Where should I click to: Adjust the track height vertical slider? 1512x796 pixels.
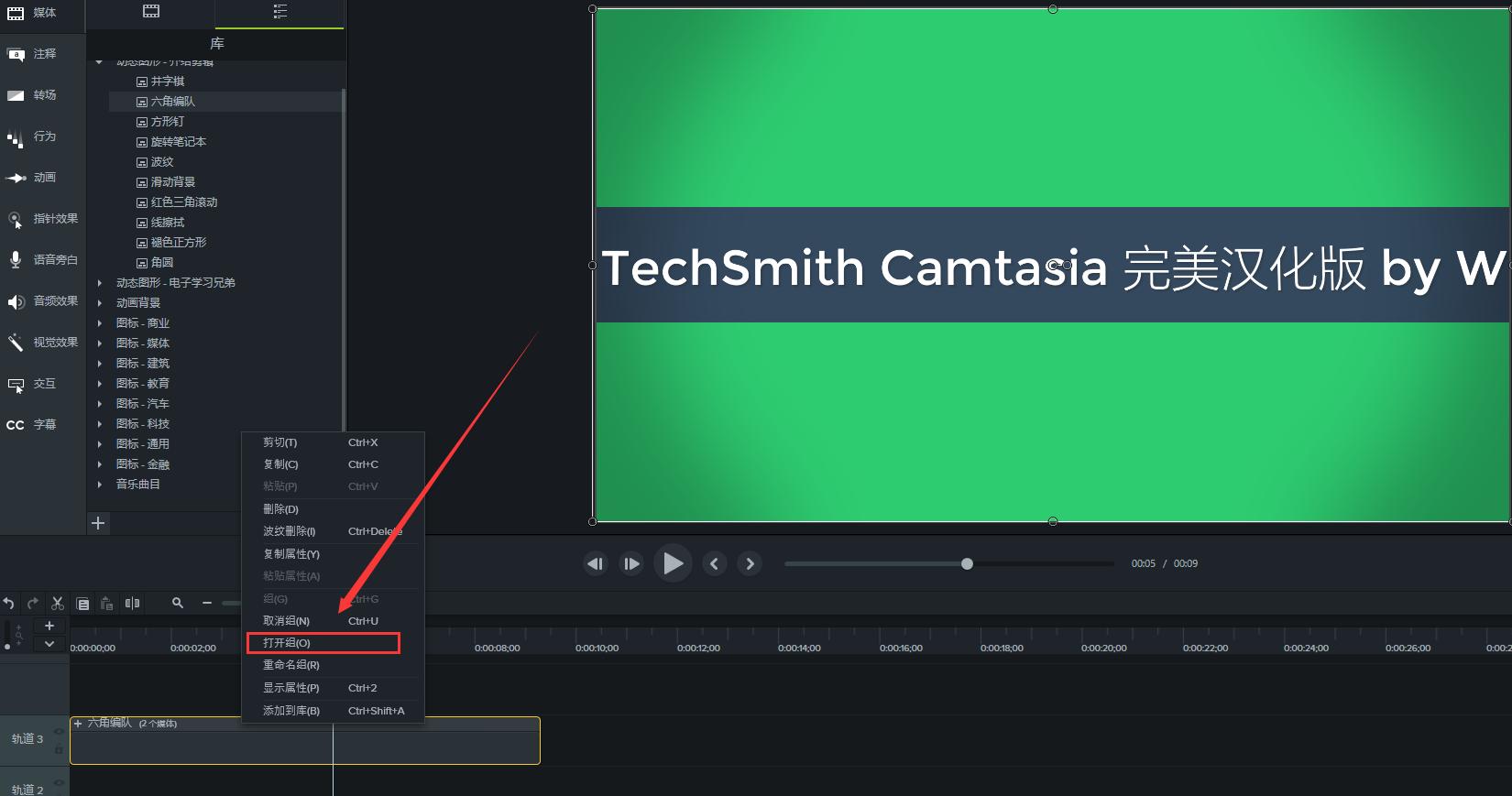click(x=8, y=635)
